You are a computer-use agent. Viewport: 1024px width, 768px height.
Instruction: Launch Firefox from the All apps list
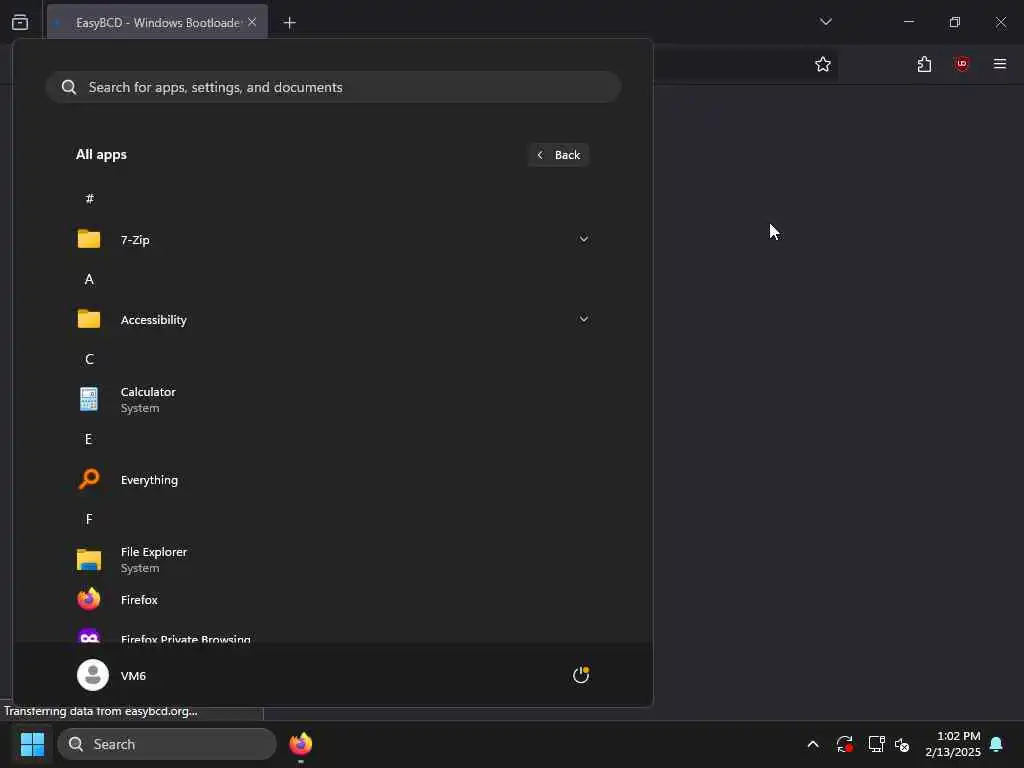tap(333, 600)
